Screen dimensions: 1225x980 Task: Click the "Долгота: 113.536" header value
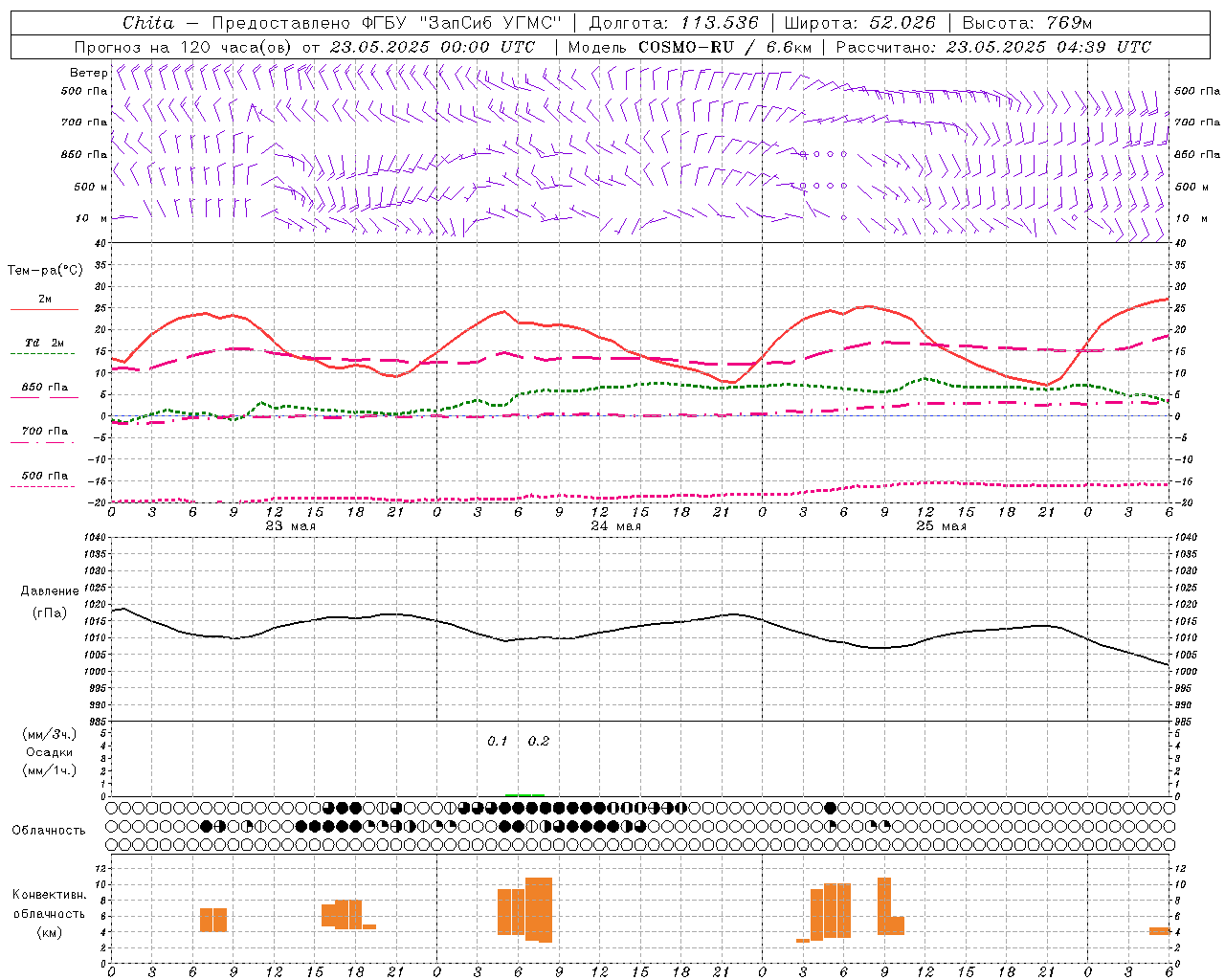point(674,23)
